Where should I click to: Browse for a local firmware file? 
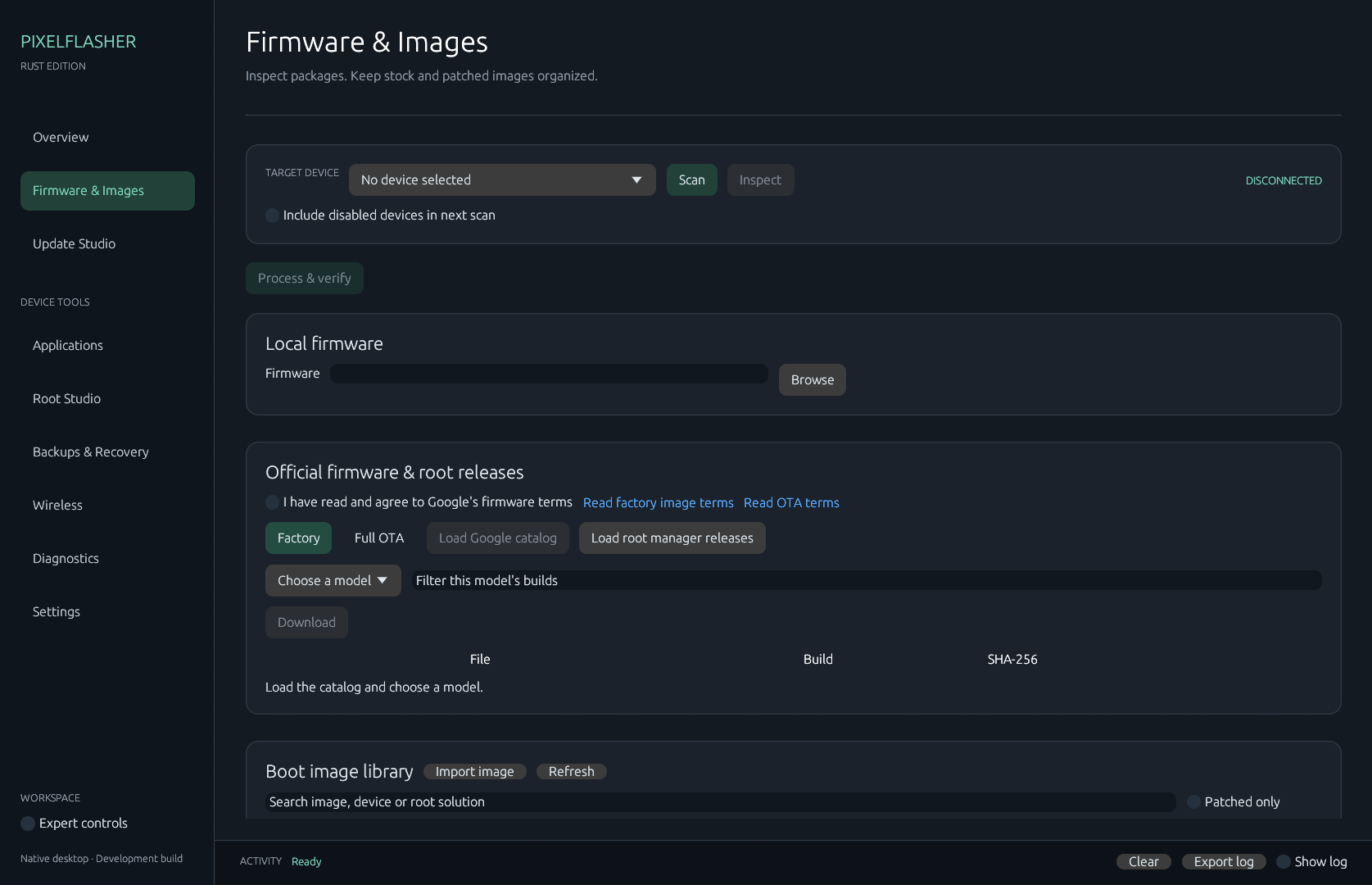pos(813,380)
